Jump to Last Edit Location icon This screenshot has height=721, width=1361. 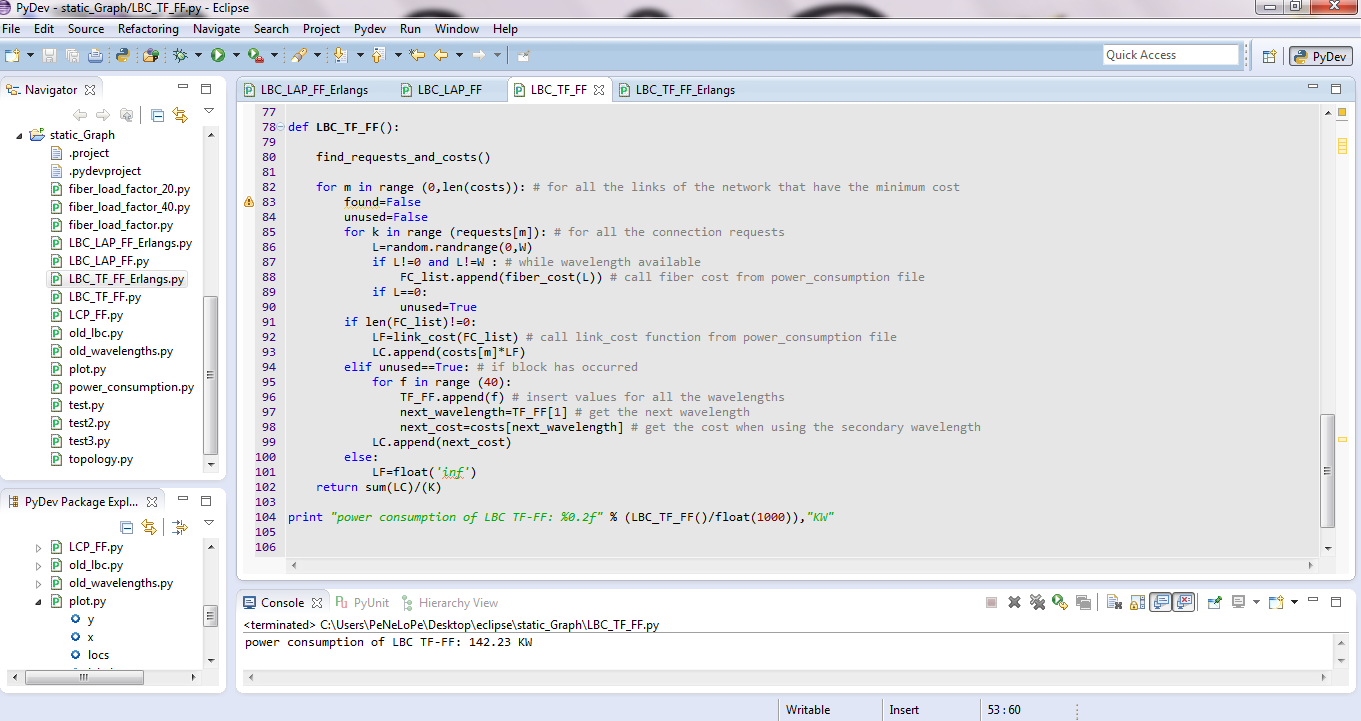coord(417,55)
